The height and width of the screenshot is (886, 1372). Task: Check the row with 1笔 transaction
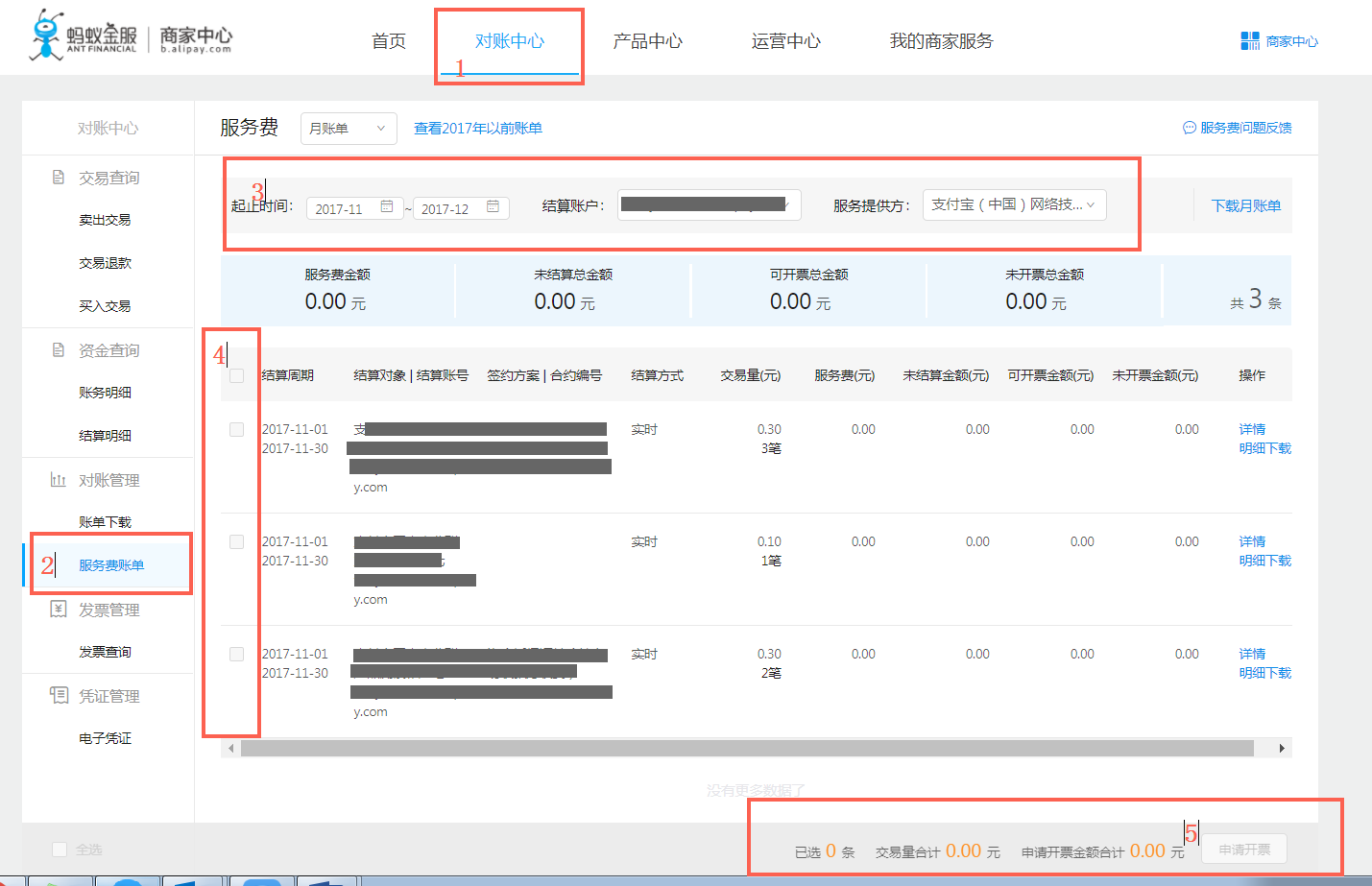236,541
